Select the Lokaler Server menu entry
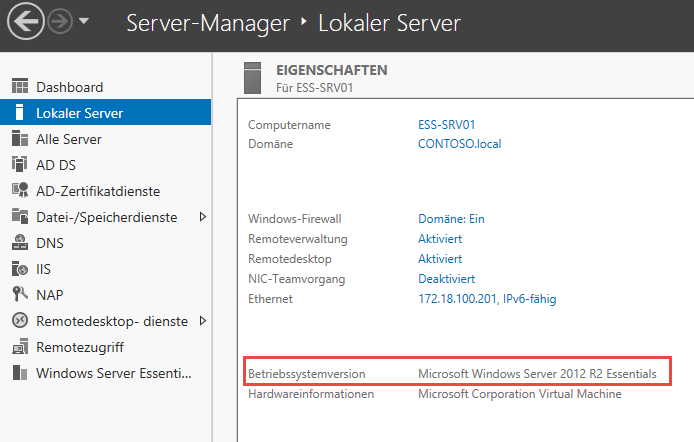 tap(105, 112)
